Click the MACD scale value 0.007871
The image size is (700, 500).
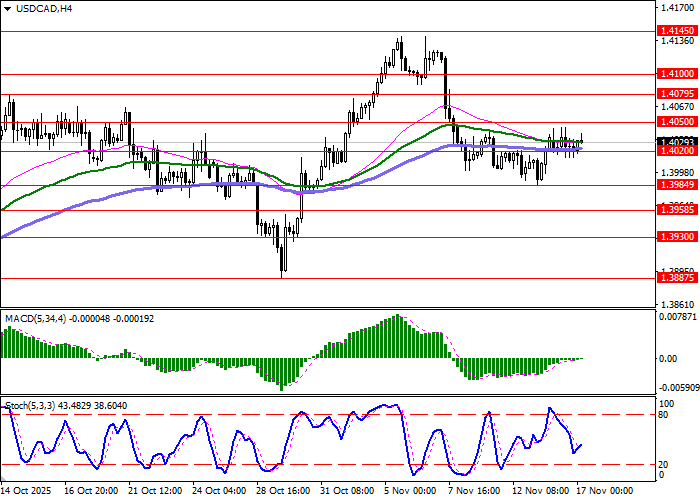click(678, 317)
